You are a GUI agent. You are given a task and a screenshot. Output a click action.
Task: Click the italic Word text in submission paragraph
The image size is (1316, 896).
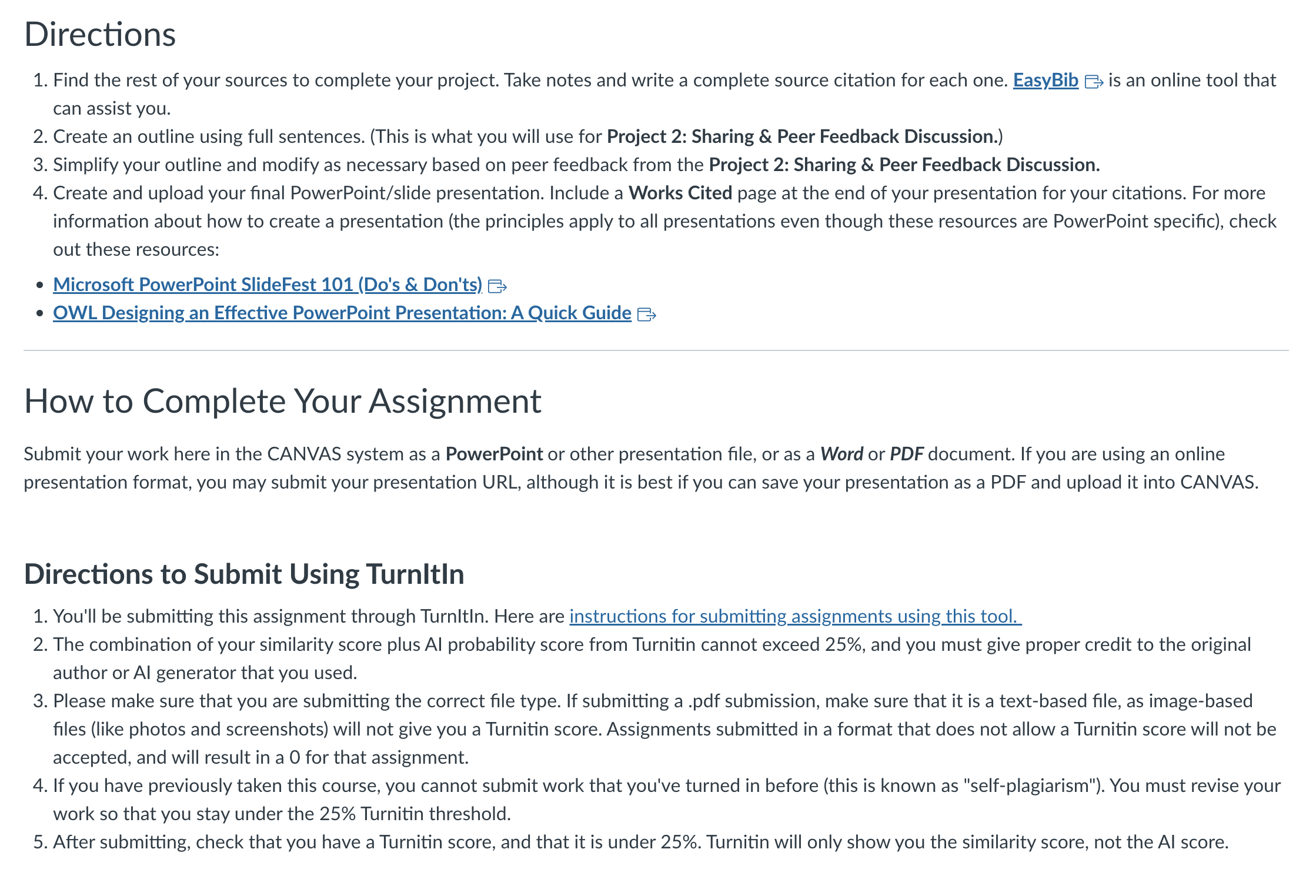pos(841,454)
